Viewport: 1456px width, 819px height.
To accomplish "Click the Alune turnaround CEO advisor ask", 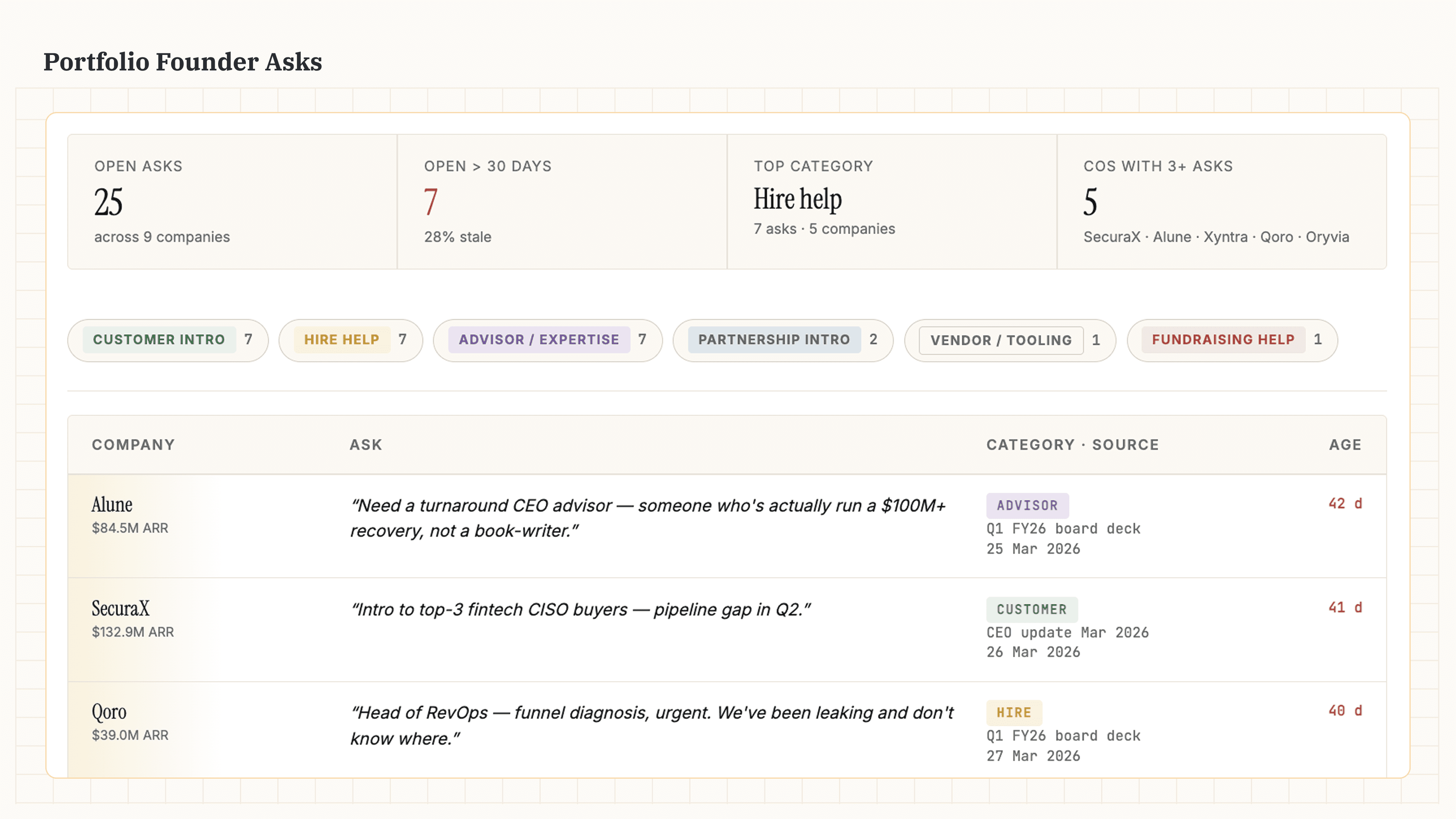I will 648,518.
